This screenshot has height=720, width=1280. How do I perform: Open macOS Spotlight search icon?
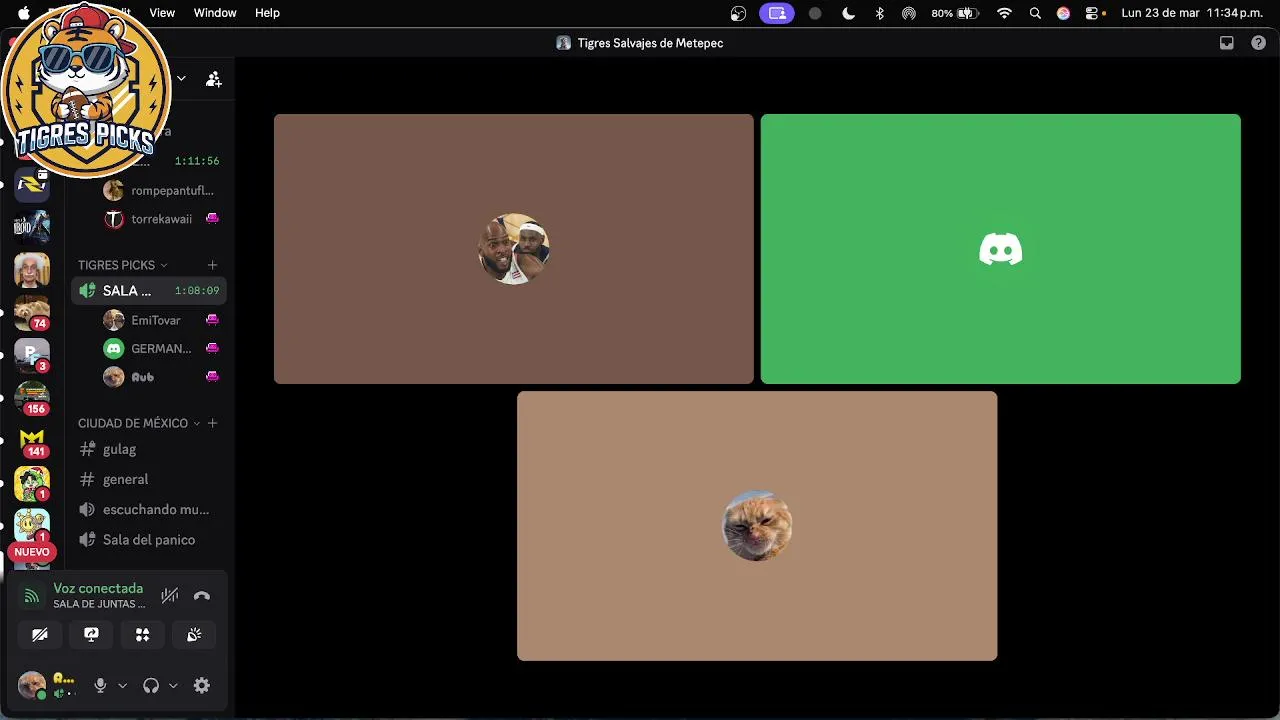coord(1035,13)
